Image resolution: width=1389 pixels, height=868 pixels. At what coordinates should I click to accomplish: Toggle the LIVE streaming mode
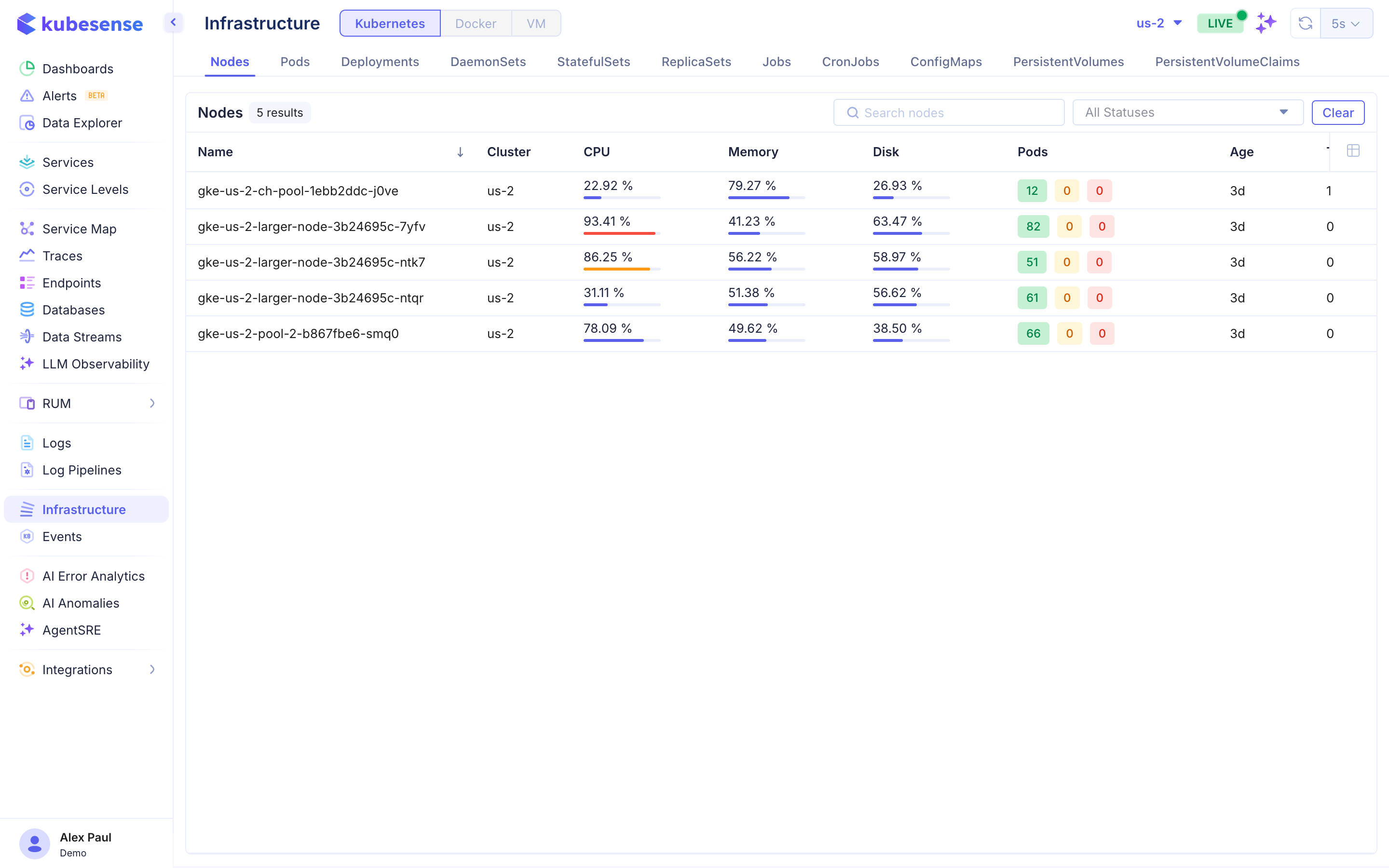pyautogui.click(x=1220, y=23)
